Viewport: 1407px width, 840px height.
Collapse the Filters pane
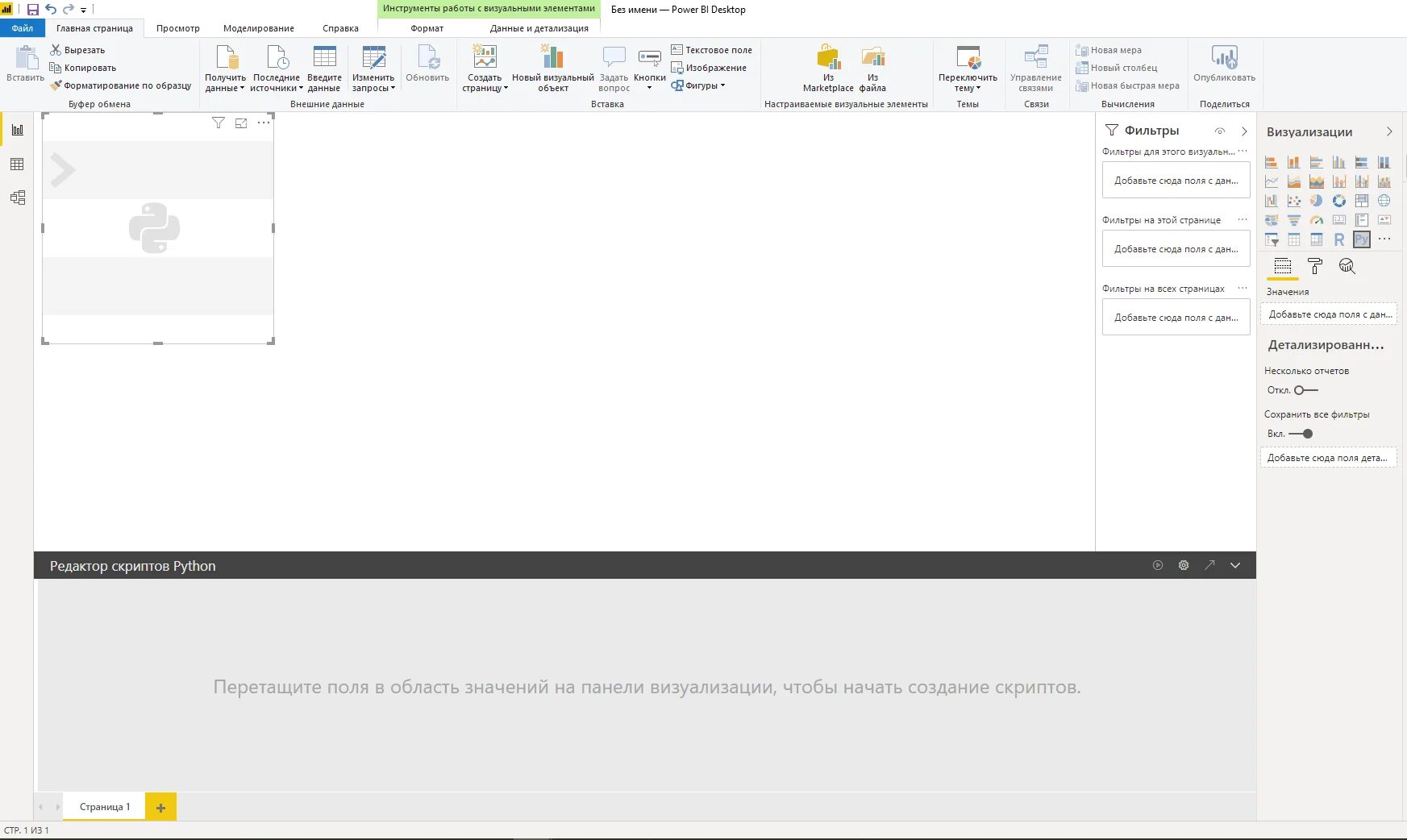[x=1244, y=131]
